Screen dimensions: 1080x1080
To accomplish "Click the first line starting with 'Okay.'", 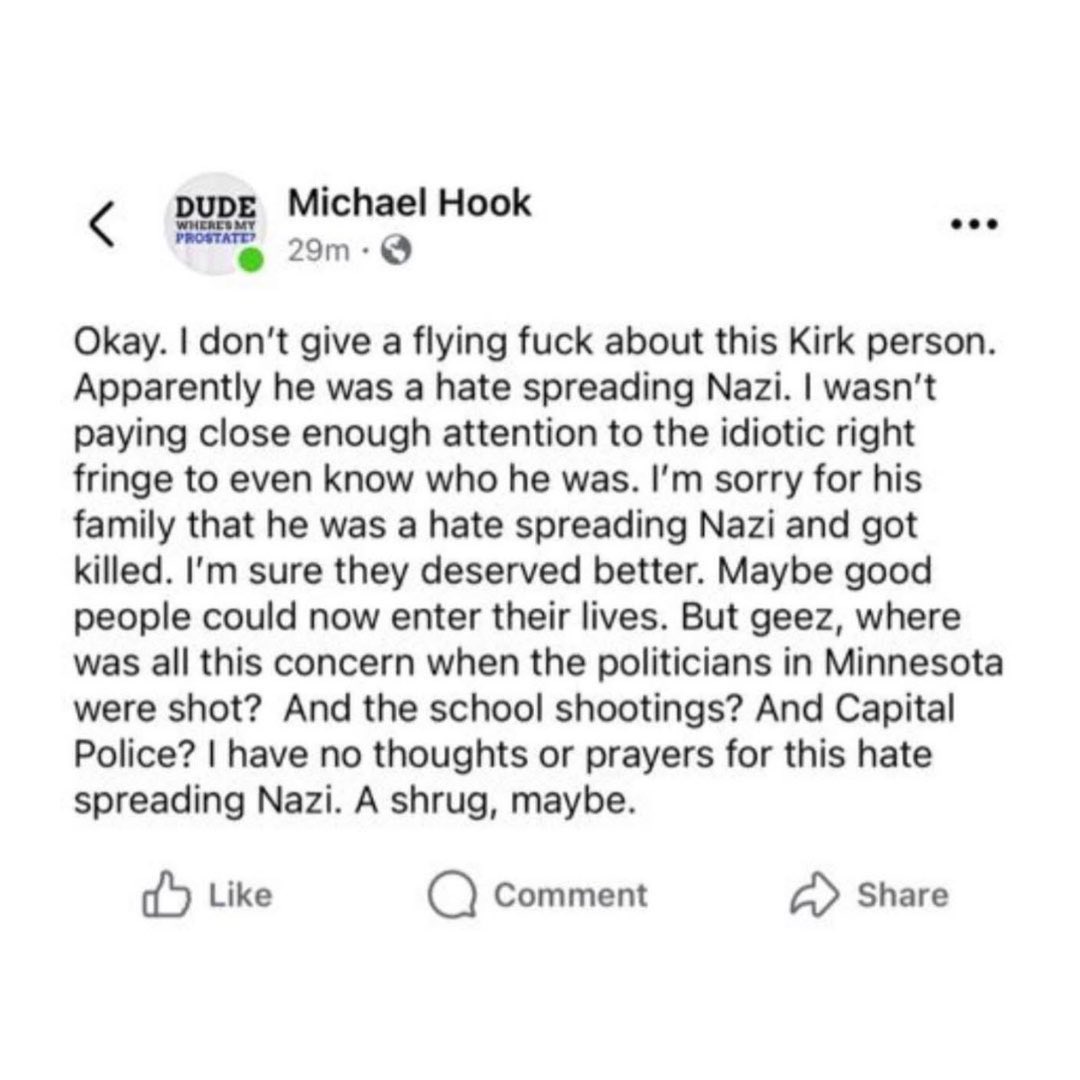I will (535, 342).
